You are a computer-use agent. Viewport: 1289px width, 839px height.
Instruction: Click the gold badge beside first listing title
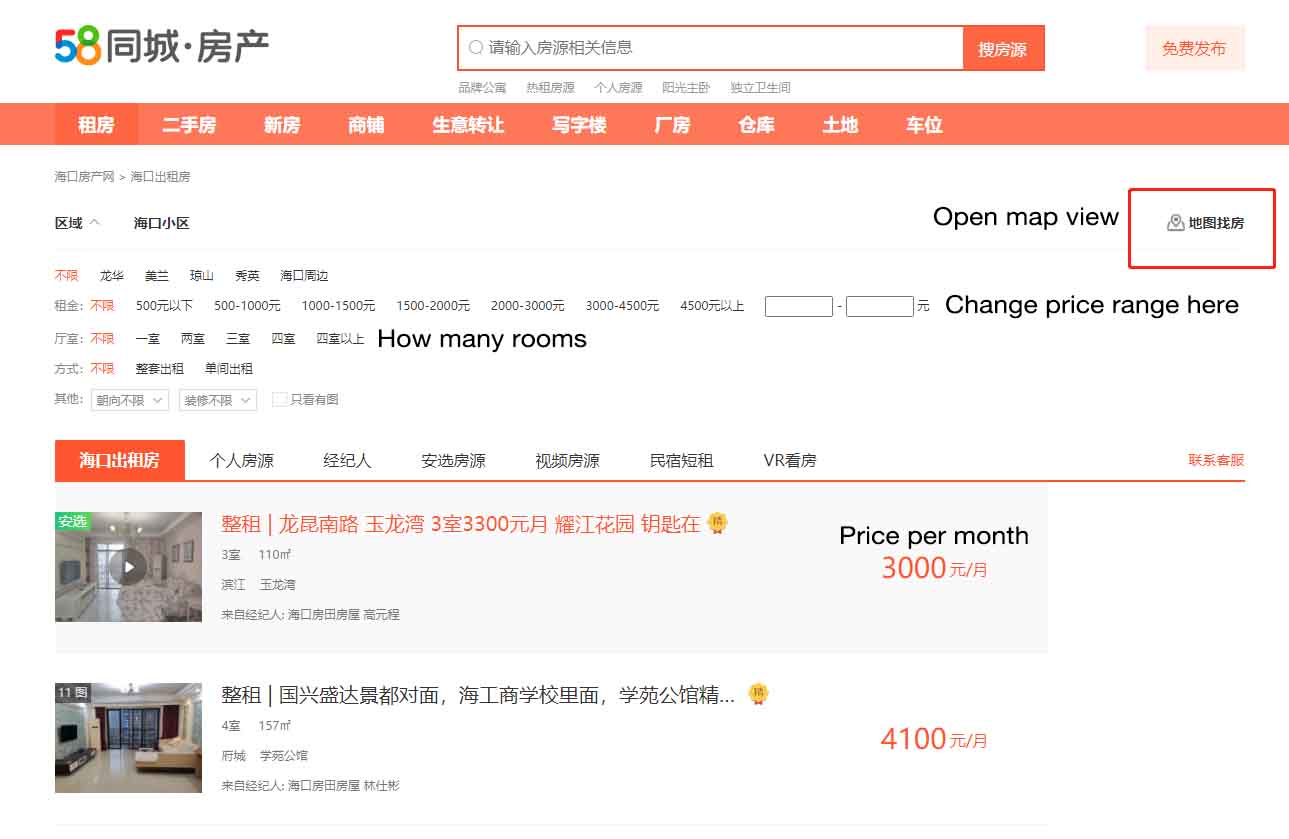click(x=717, y=523)
